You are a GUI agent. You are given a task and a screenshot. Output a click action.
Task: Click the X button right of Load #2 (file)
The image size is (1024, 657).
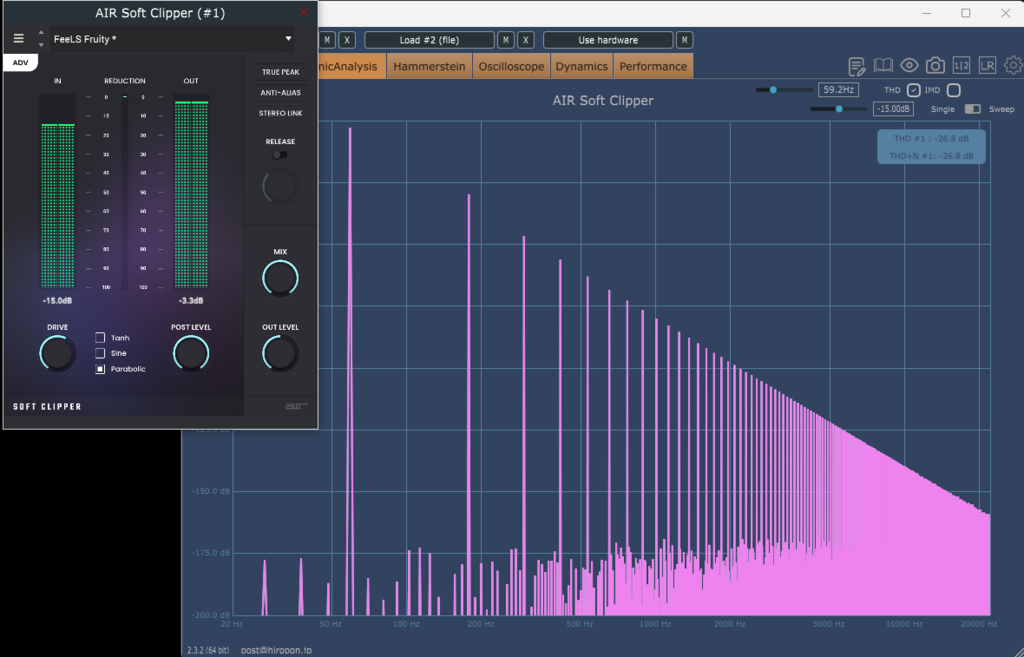[x=526, y=40]
